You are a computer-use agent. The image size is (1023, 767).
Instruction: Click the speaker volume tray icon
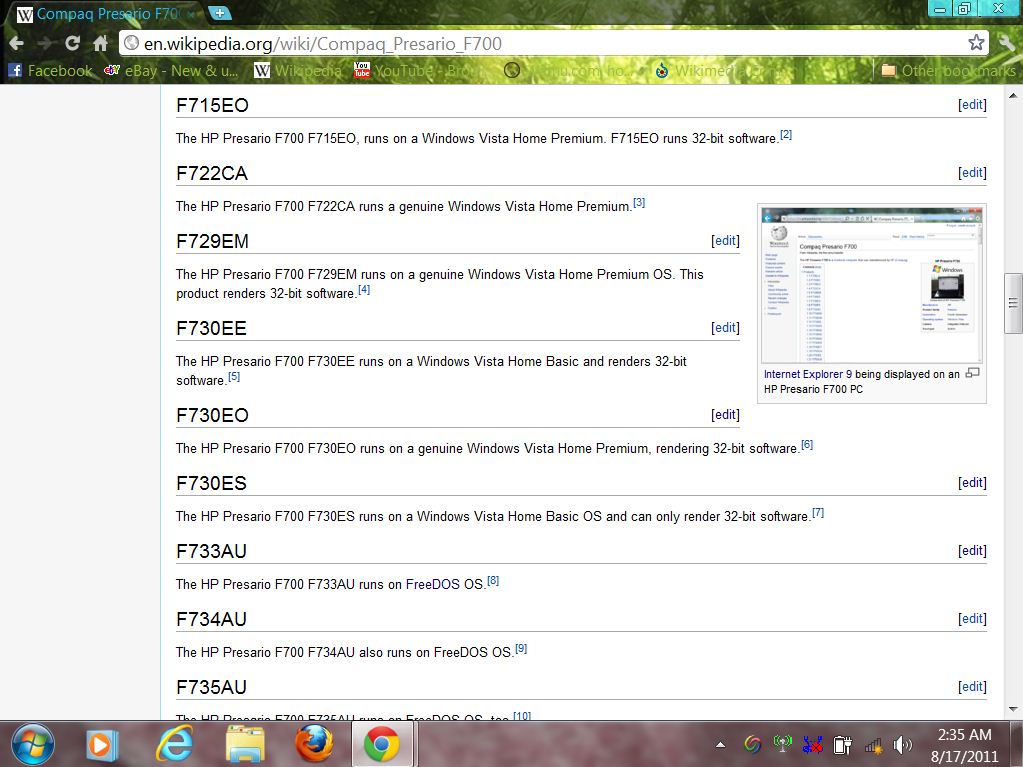click(903, 745)
